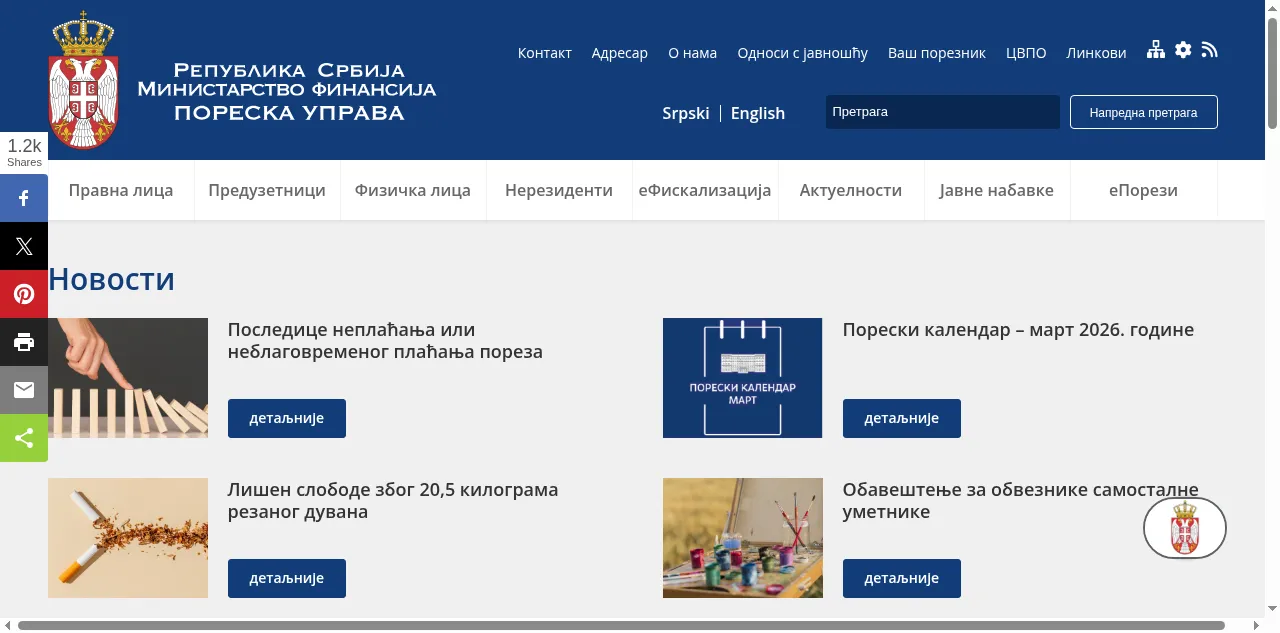Open the RSS feed icon

1210,50
